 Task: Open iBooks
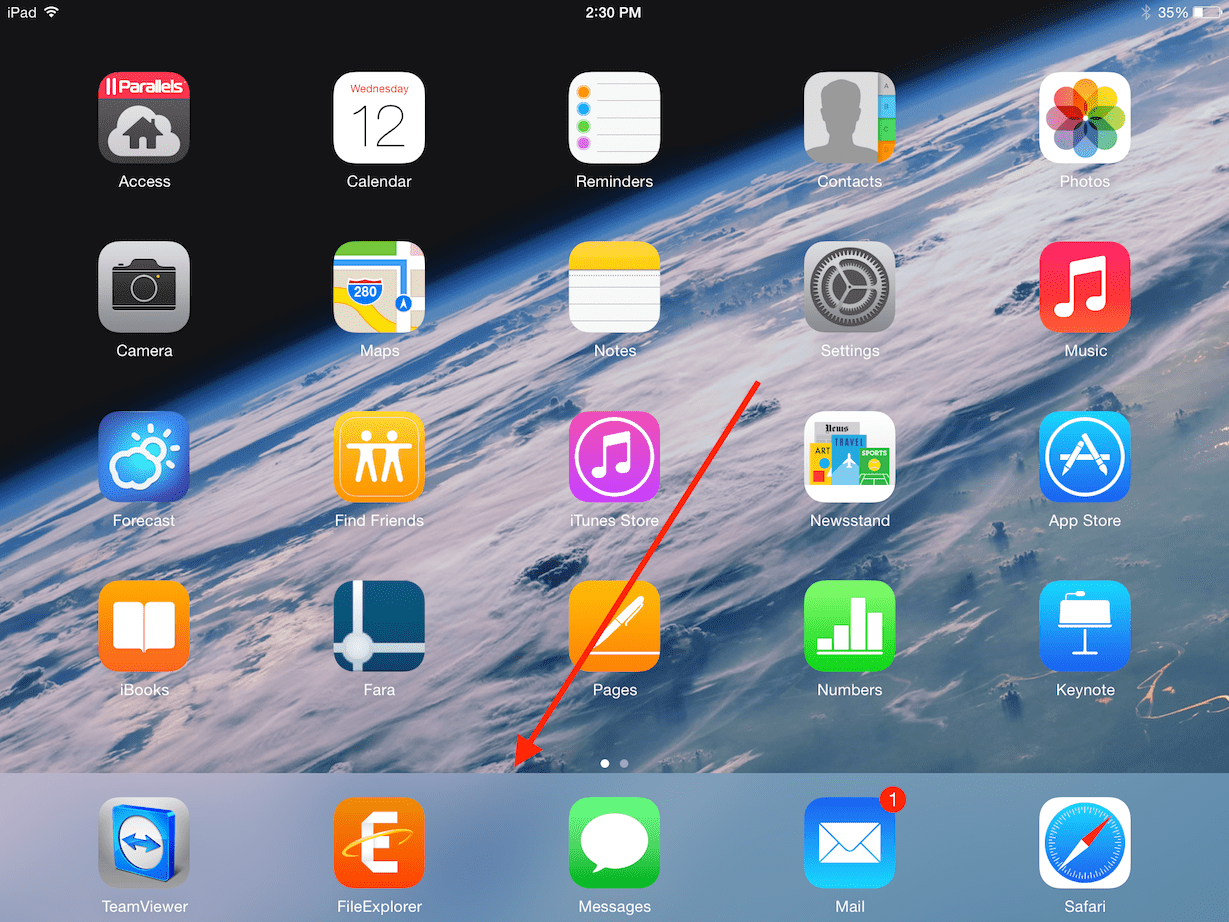coord(144,626)
